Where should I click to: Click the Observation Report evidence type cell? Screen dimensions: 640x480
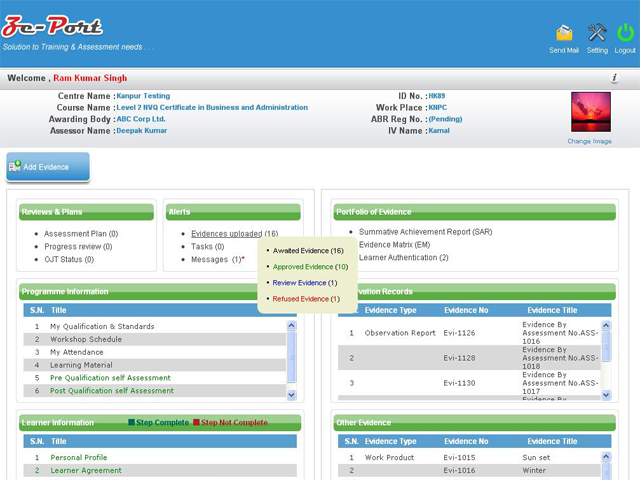(400, 333)
